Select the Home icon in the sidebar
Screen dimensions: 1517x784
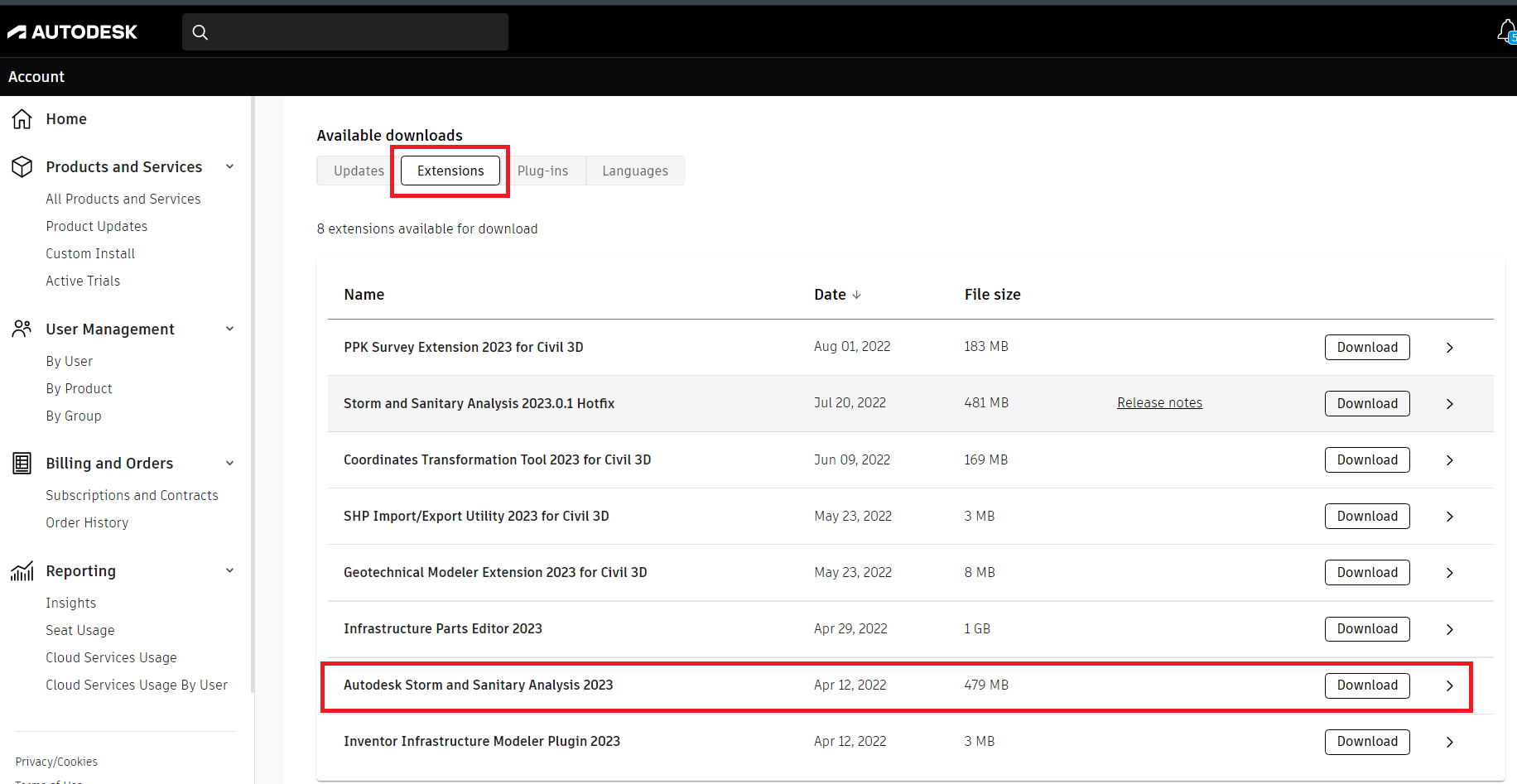[x=22, y=118]
